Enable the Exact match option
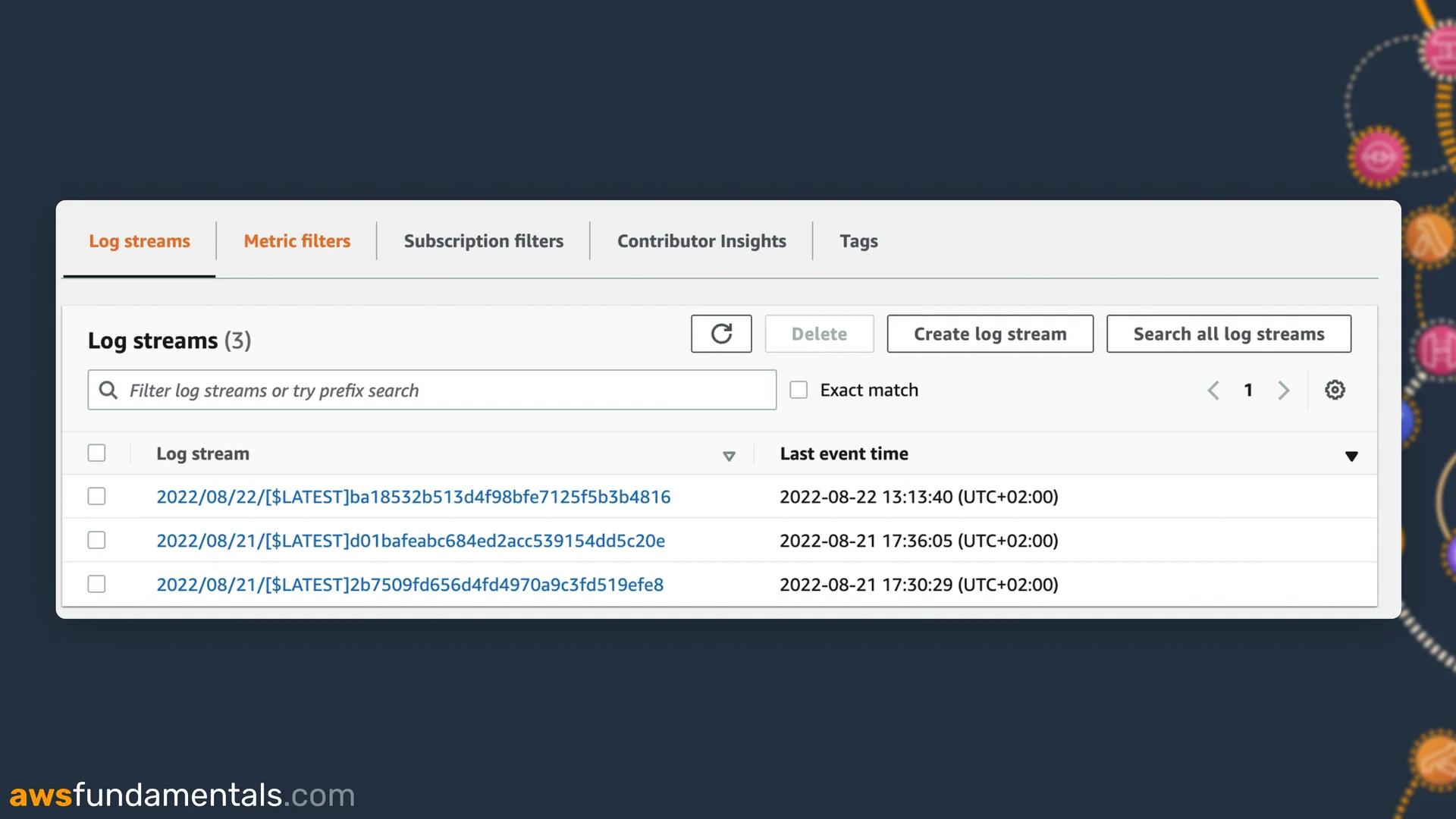 (799, 389)
